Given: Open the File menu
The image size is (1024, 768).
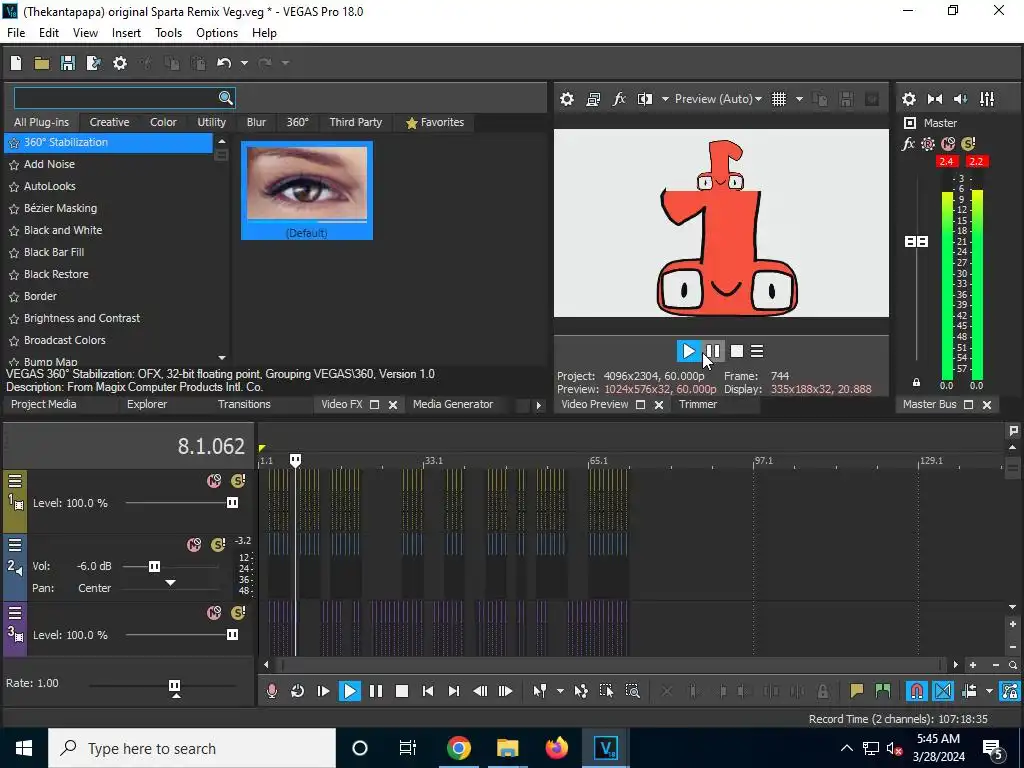Looking at the screenshot, I should tap(16, 33).
